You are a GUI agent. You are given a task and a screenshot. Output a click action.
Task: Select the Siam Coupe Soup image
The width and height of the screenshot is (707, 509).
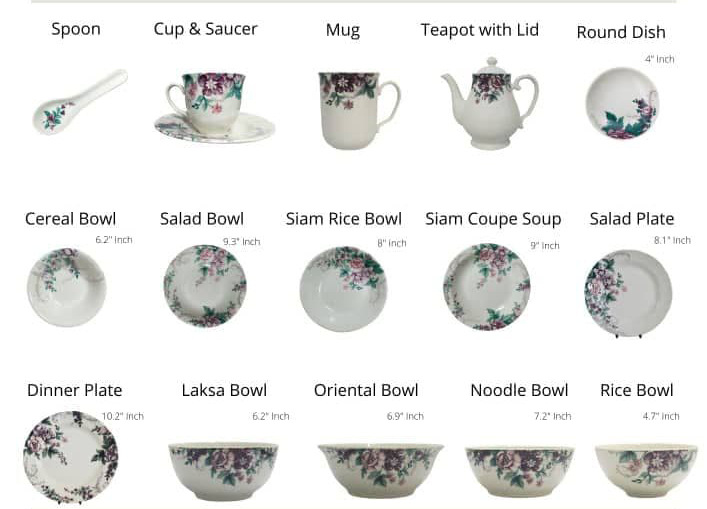(x=487, y=287)
